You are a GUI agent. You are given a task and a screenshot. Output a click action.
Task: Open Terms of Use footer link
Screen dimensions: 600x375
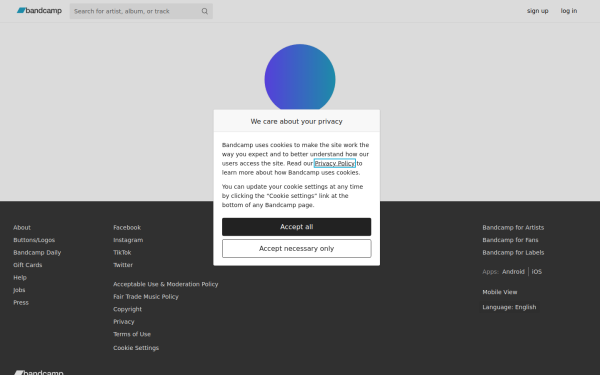[x=132, y=334]
